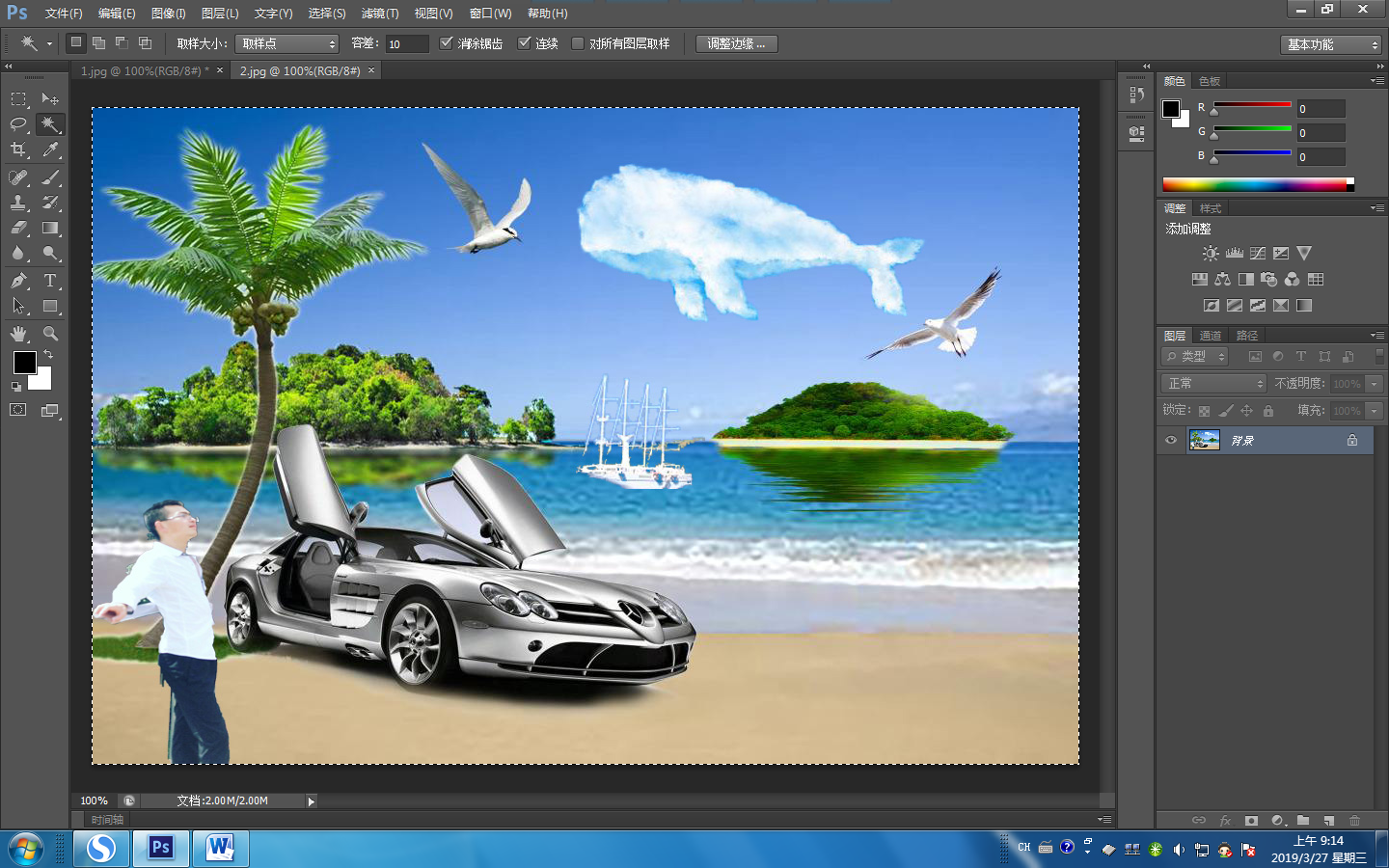Select the Gradient tool

(x=50, y=228)
